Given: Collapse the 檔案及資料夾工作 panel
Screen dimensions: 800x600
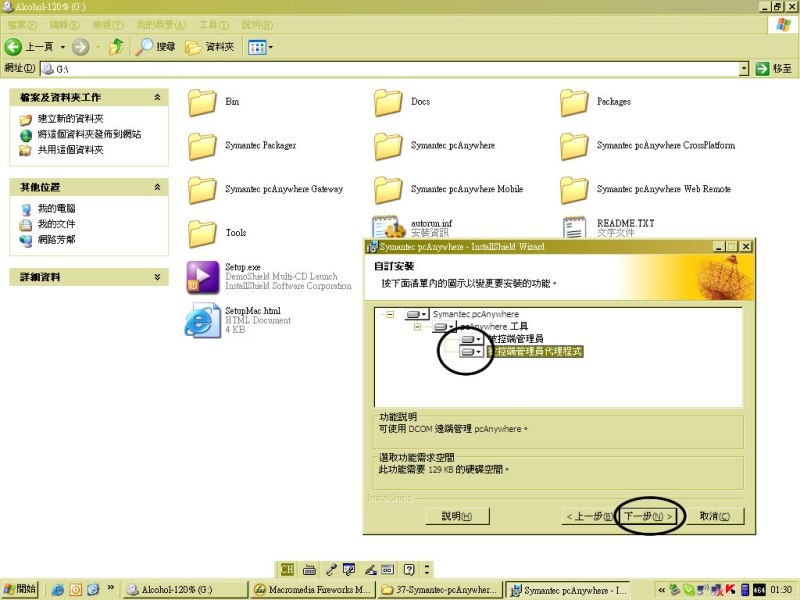Looking at the screenshot, I should point(157,97).
